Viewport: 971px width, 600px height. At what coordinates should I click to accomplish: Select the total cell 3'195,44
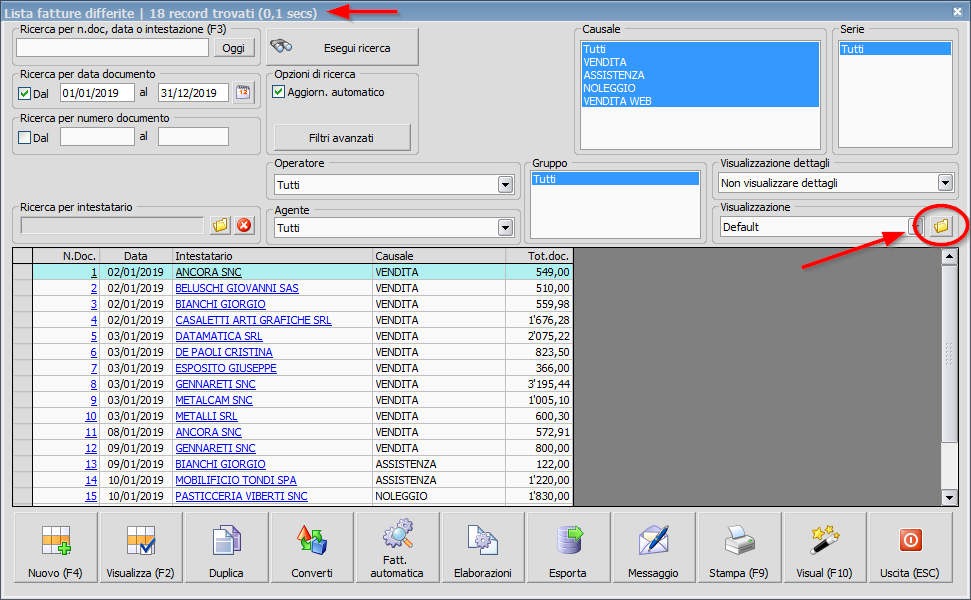tap(539, 384)
